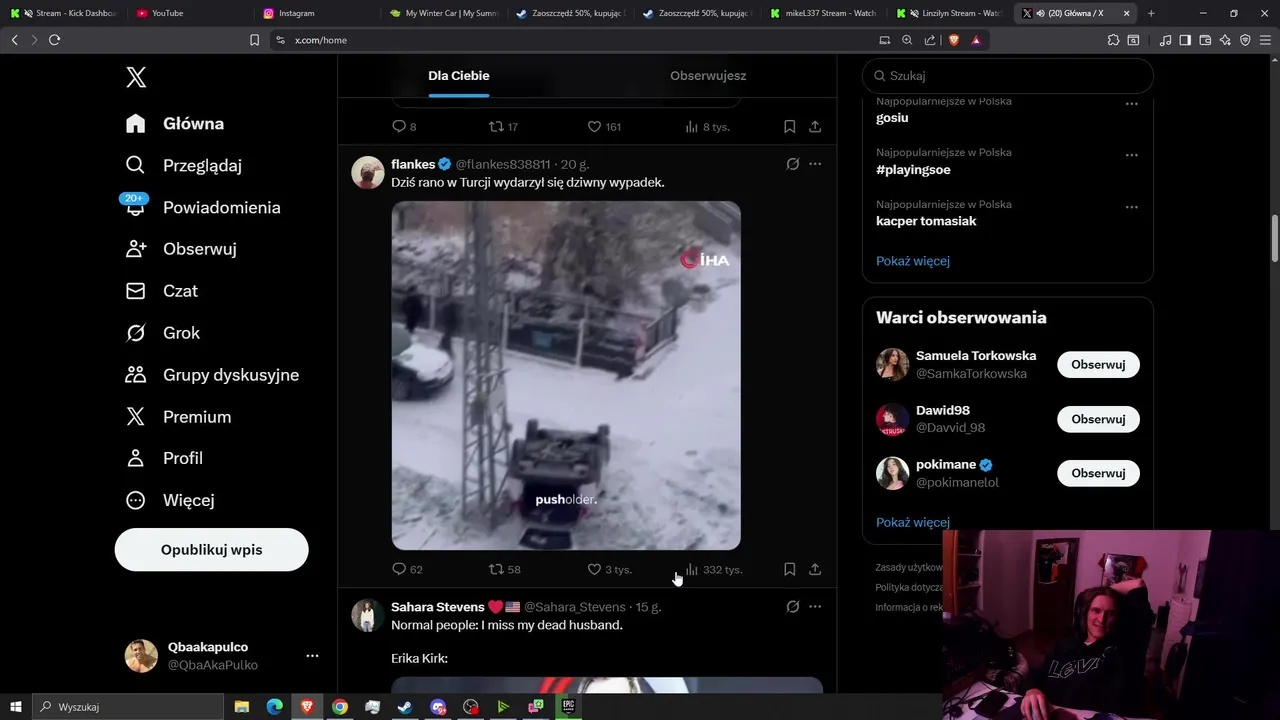The width and height of the screenshot is (1280, 720).
Task: Open the #playingsoe trending topic
Action: [x=913, y=170]
